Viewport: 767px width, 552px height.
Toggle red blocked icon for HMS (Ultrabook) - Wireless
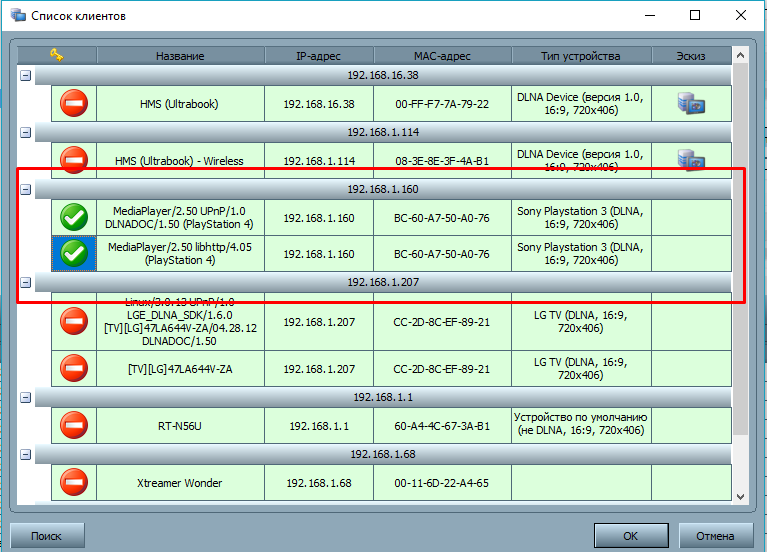(x=74, y=160)
